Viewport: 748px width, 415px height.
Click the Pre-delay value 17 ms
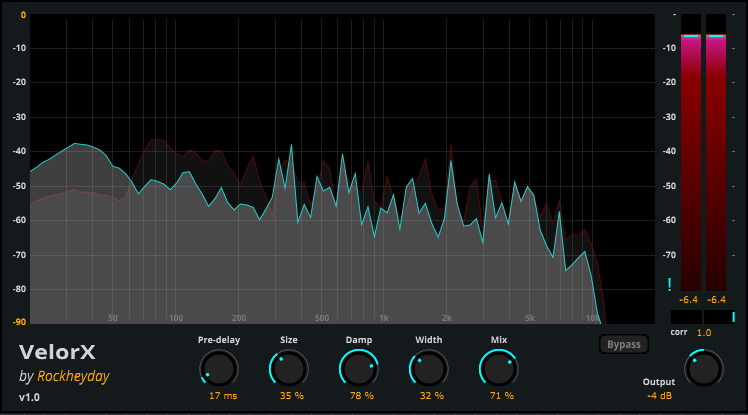223,397
